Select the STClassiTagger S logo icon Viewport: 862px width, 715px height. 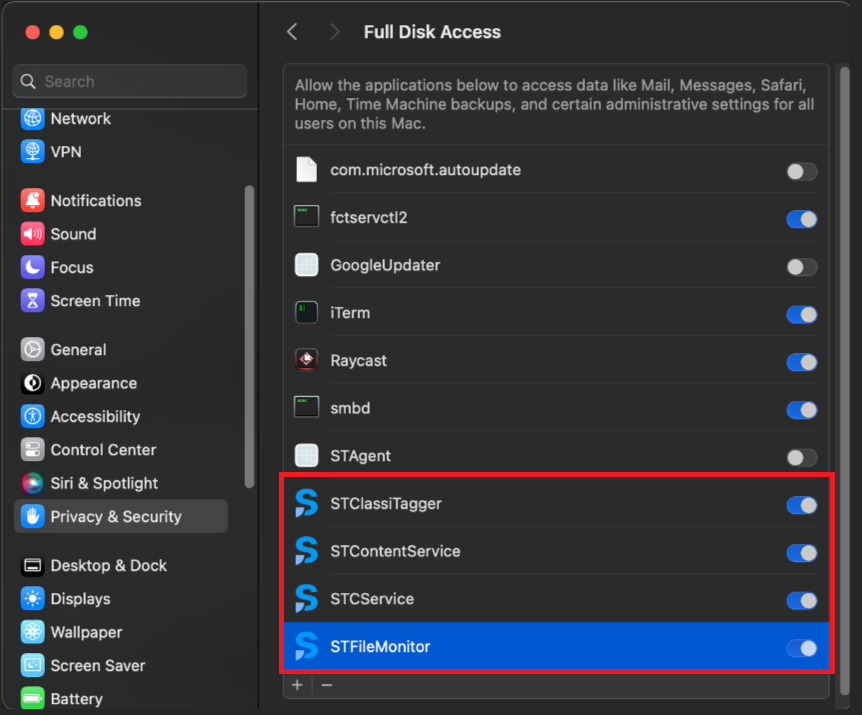tap(306, 503)
